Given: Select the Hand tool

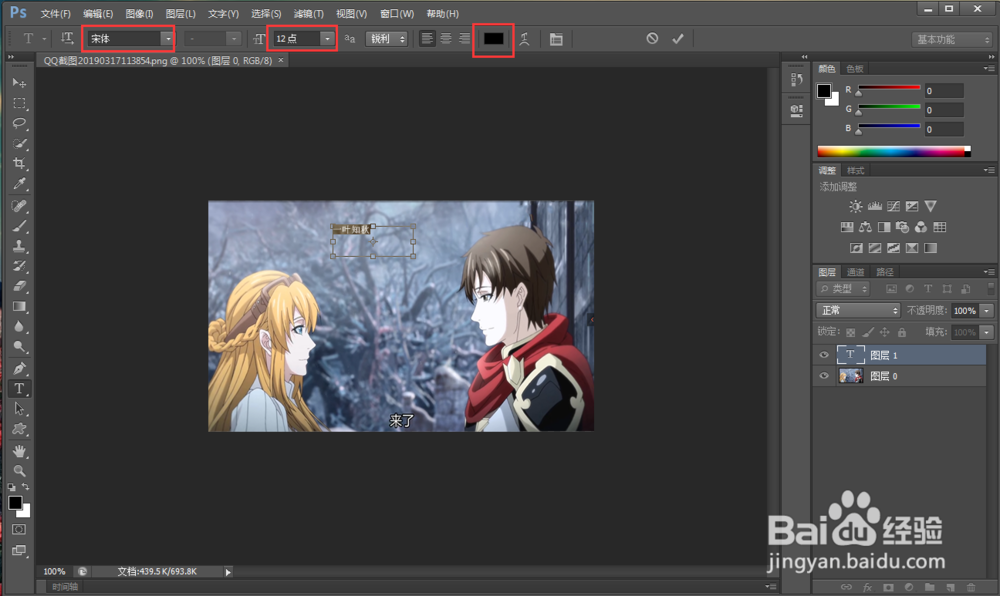Looking at the screenshot, I should point(19,451).
